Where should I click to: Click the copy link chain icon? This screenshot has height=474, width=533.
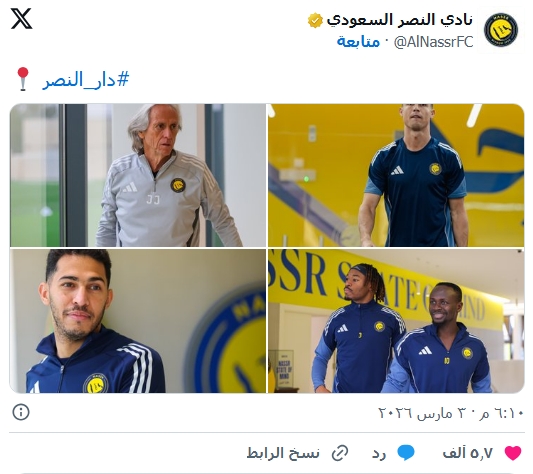coord(340,453)
